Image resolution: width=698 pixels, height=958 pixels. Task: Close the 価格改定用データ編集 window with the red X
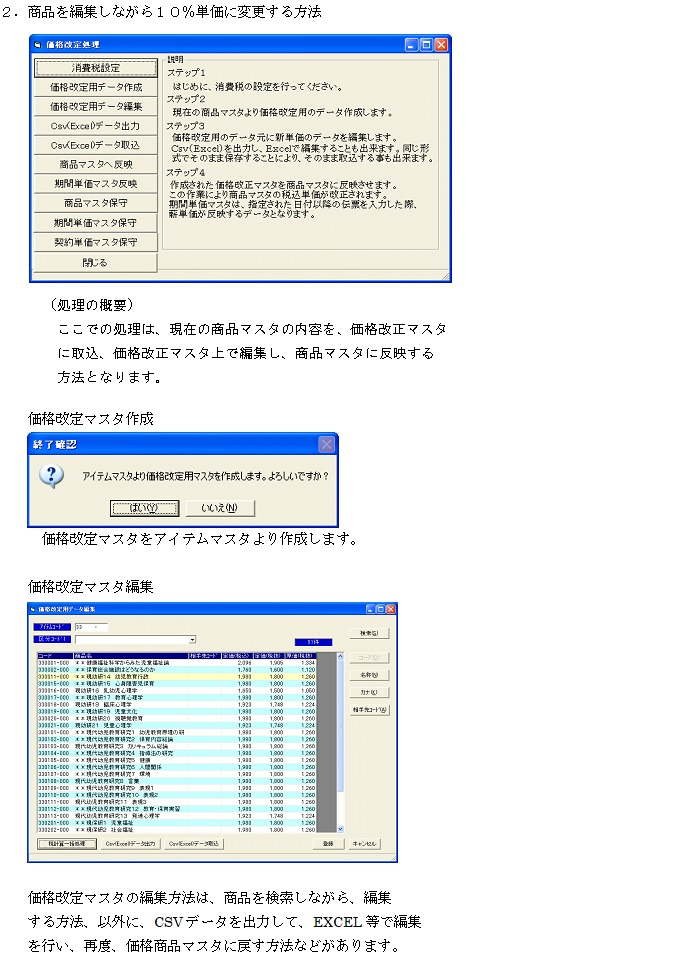click(391, 609)
